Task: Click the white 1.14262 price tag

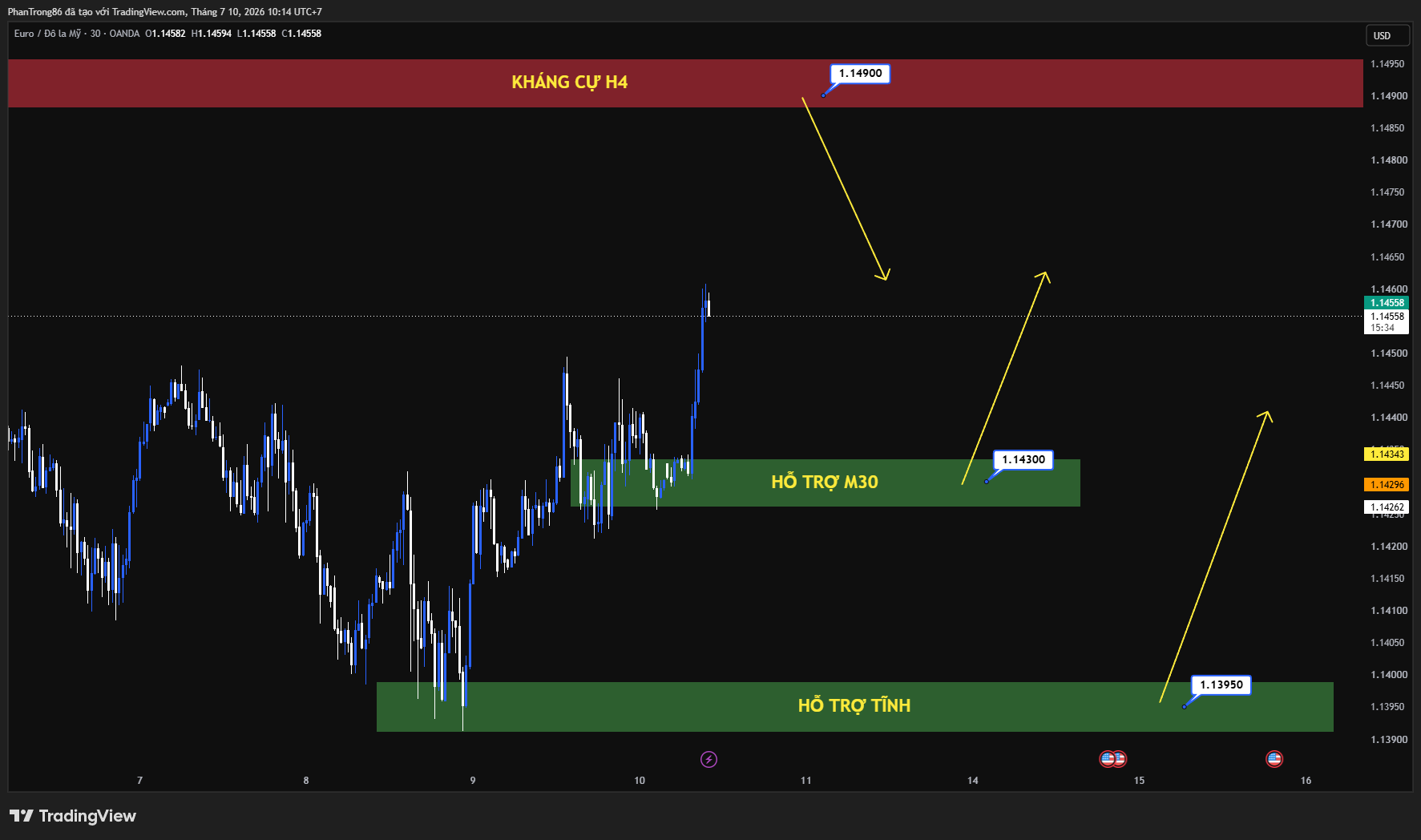Action: tap(1387, 507)
